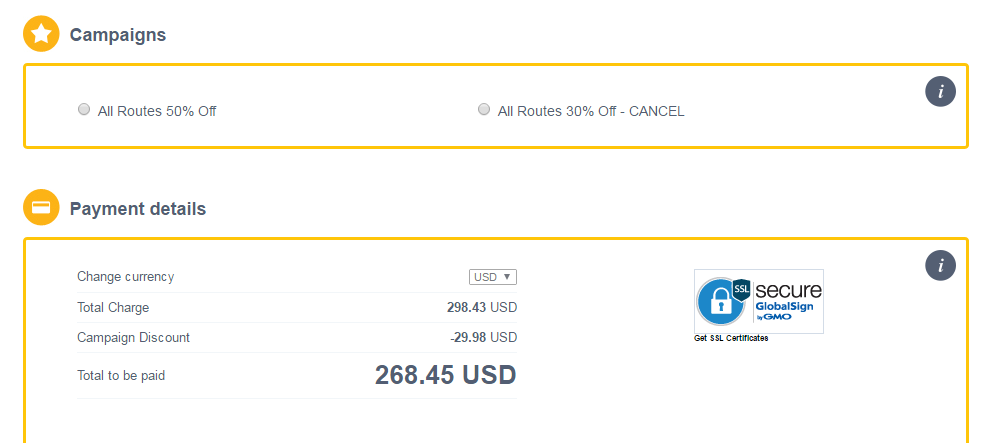
Task: Open the info icon in the Payment details box
Action: [x=940, y=265]
